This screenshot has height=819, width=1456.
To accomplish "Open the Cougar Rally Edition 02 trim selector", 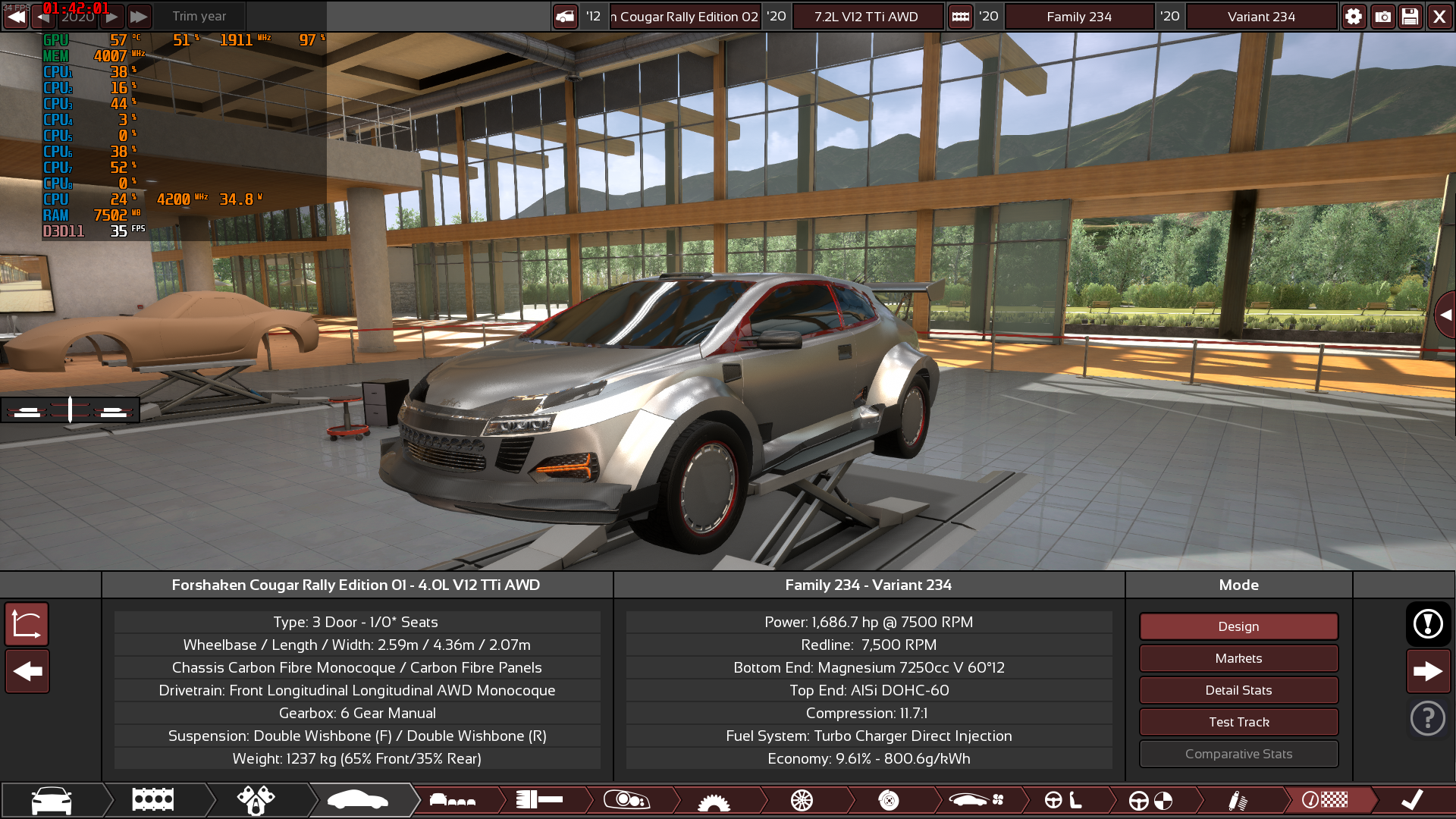I will [685, 16].
